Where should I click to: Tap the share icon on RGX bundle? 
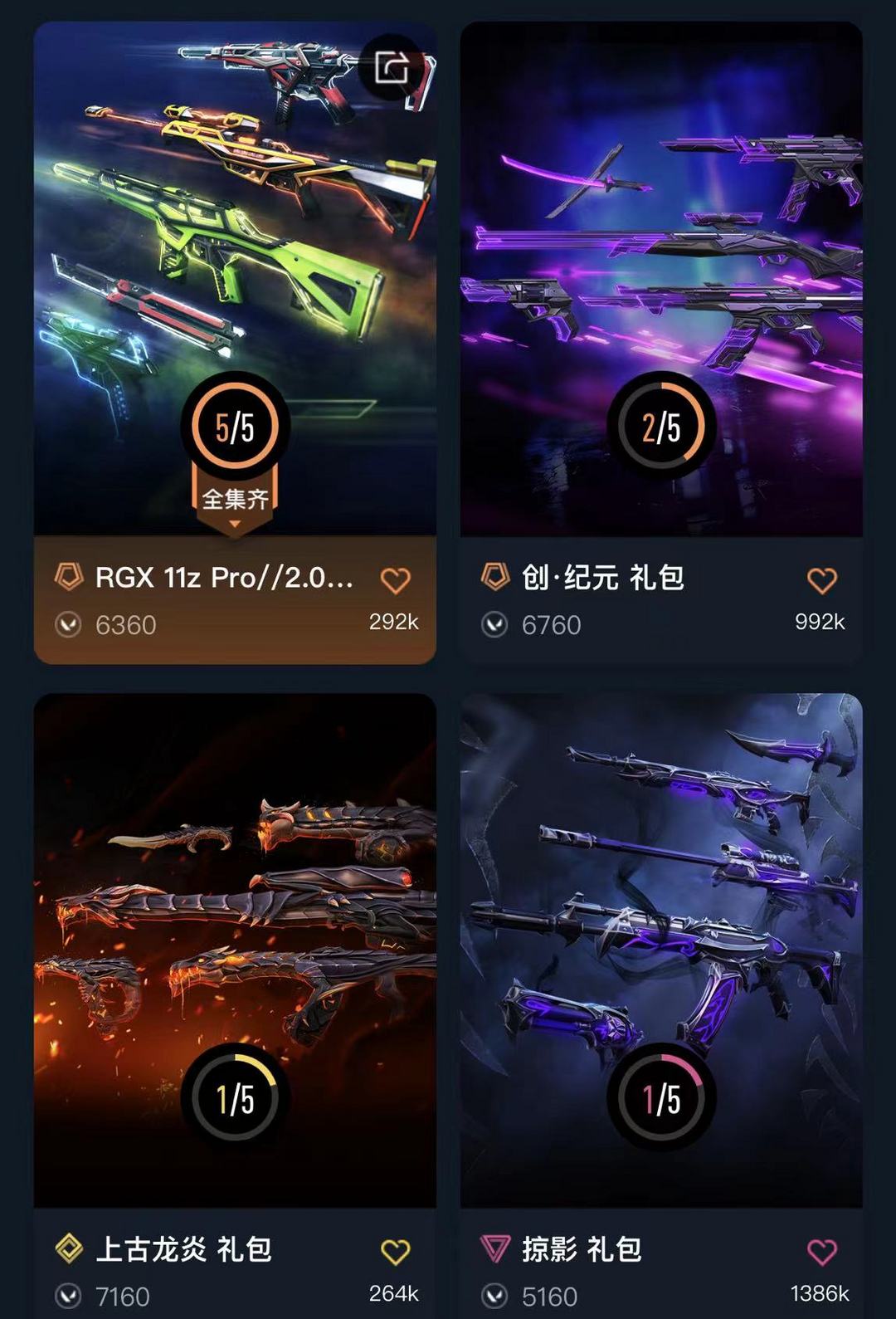(392, 68)
